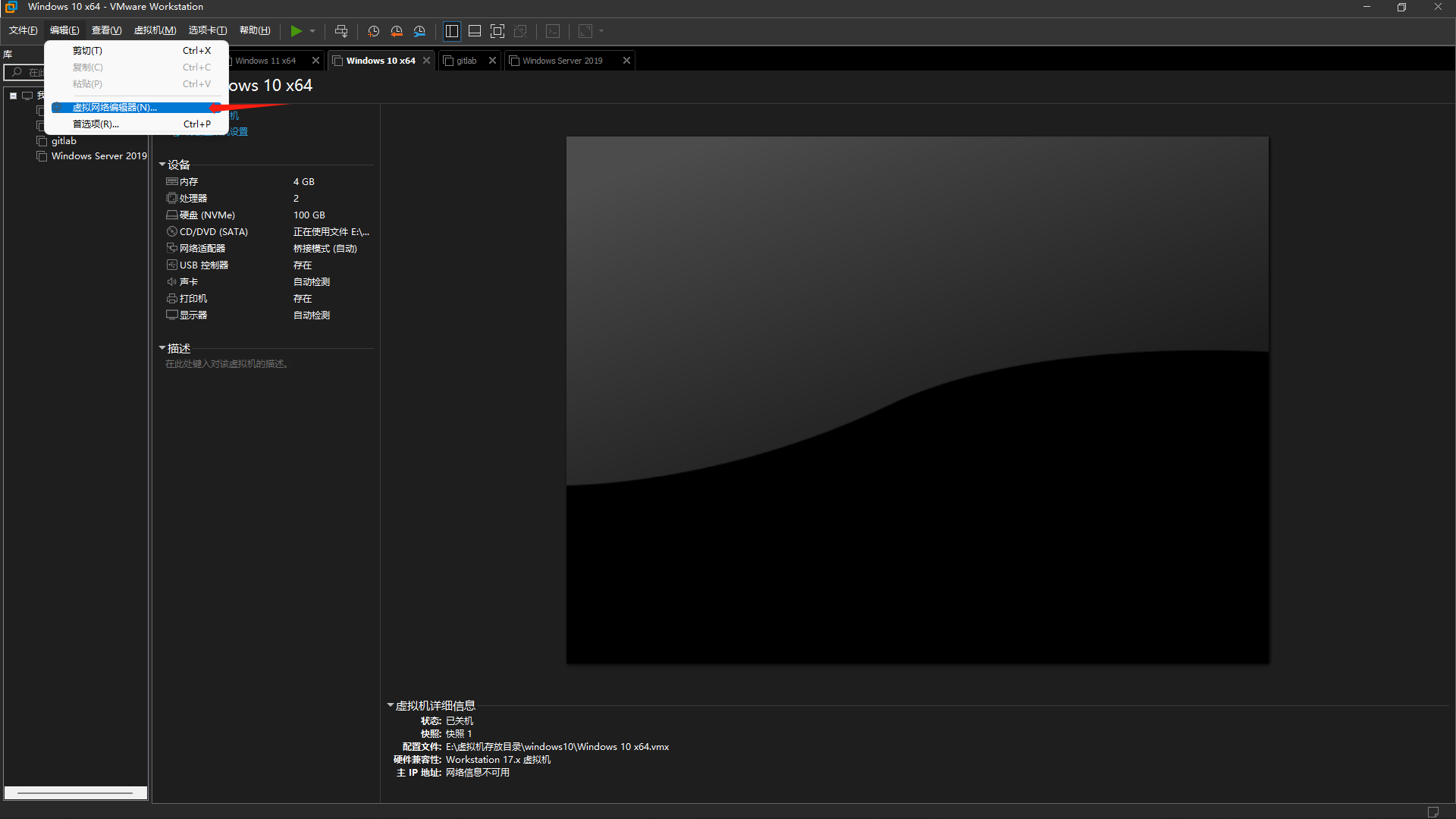Click the 声卡 sound card icon
The width and height of the screenshot is (1456, 819).
click(172, 282)
